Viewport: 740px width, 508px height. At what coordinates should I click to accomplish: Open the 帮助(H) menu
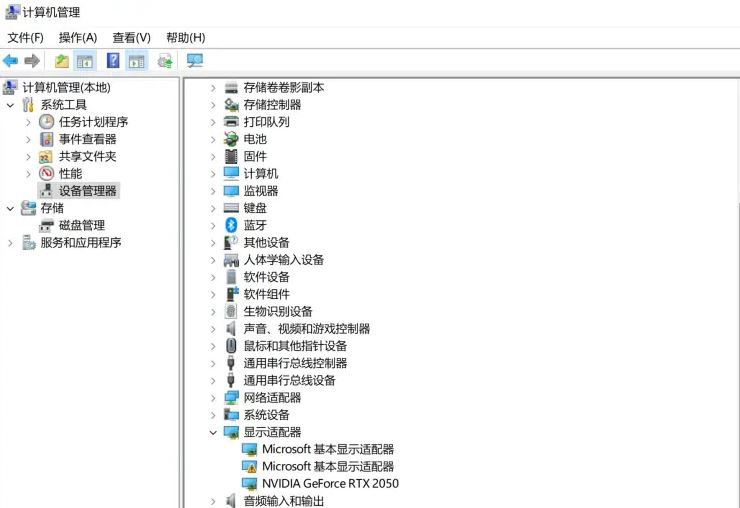pyautogui.click(x=185, y=37)
